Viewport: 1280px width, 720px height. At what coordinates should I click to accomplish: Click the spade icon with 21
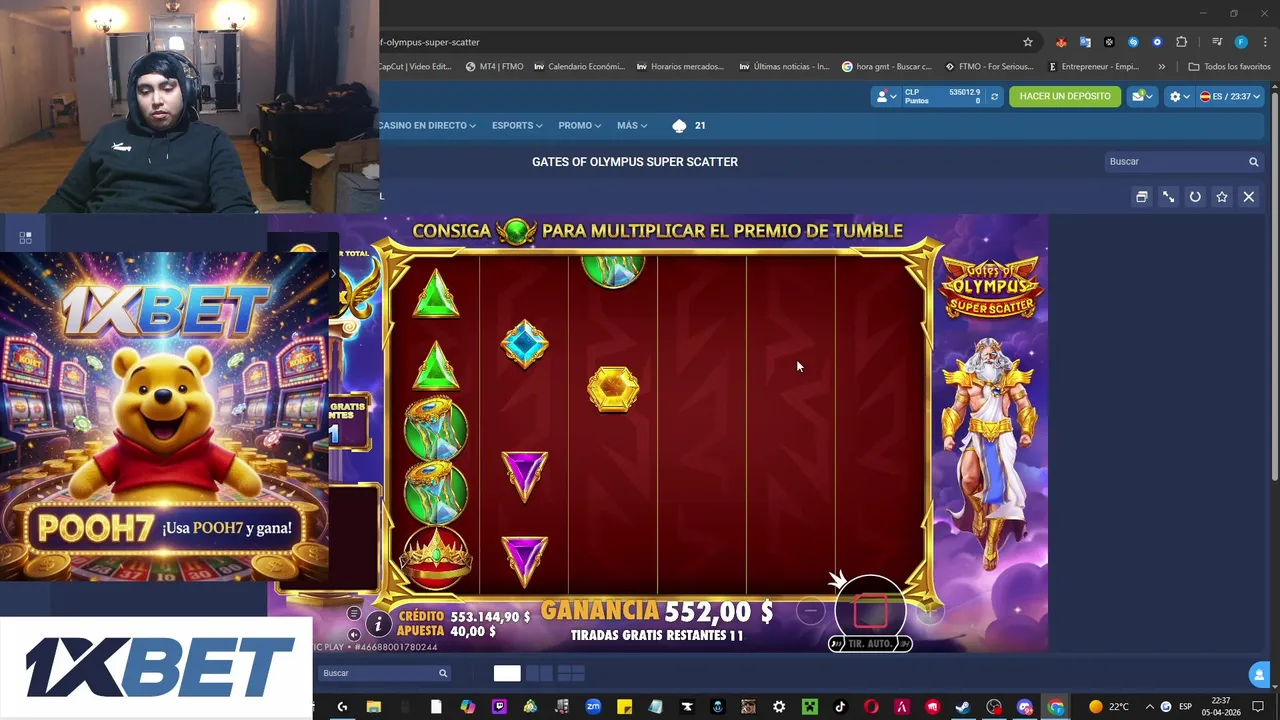point(689,126)
